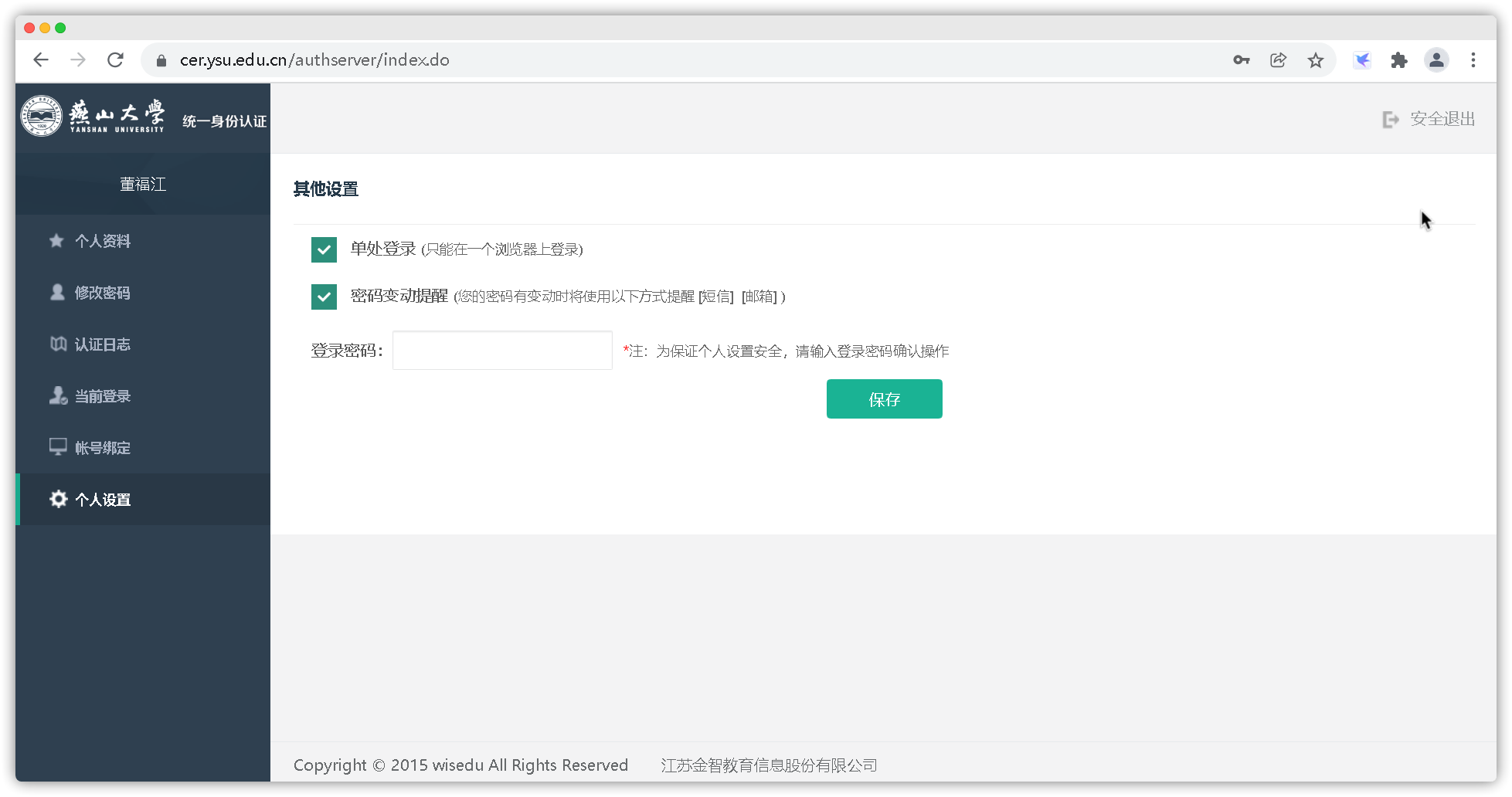Click inside the 登录密码 password field
Image resolution: width=1512 pixels, height=797 pixels.
[x=501, y=350]
